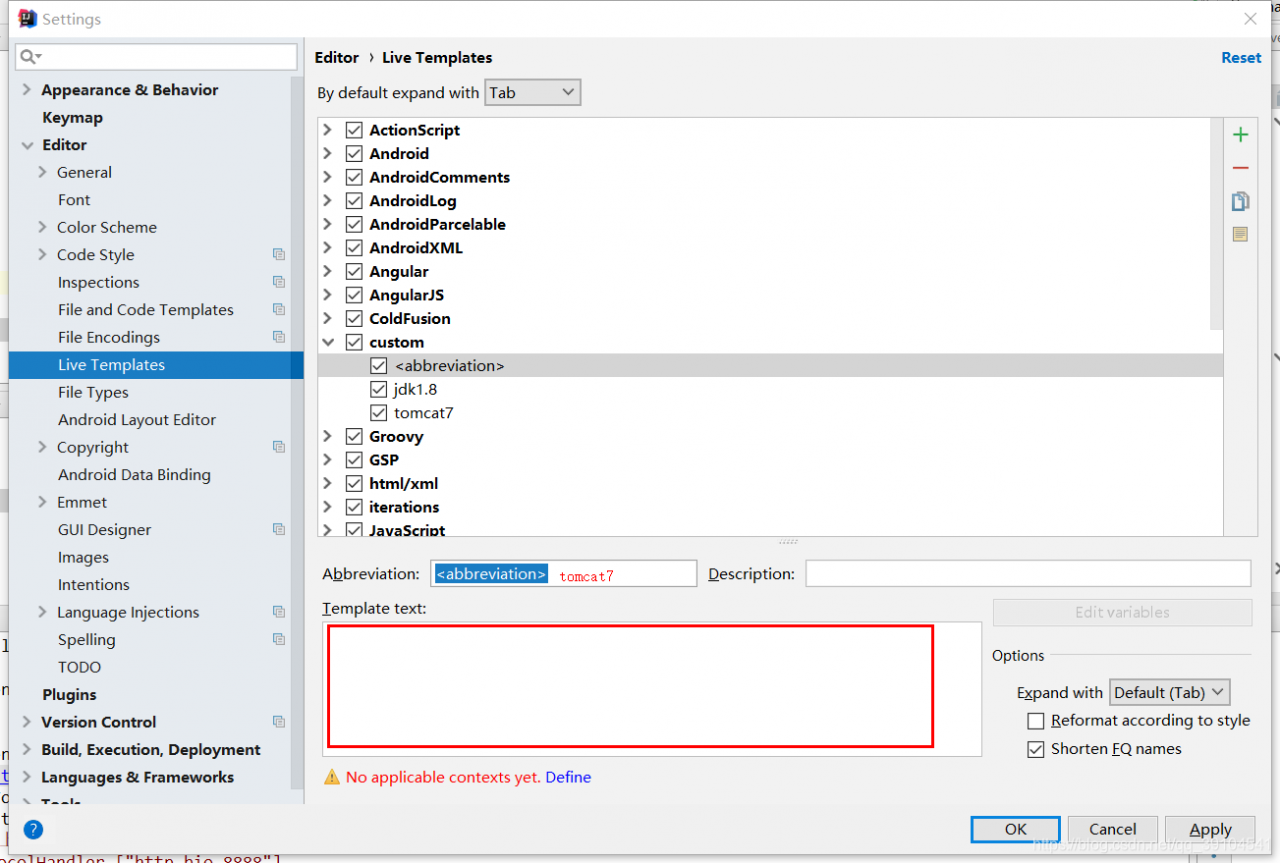Click the template list vertical scrollbar

[x=1216, y=223]
